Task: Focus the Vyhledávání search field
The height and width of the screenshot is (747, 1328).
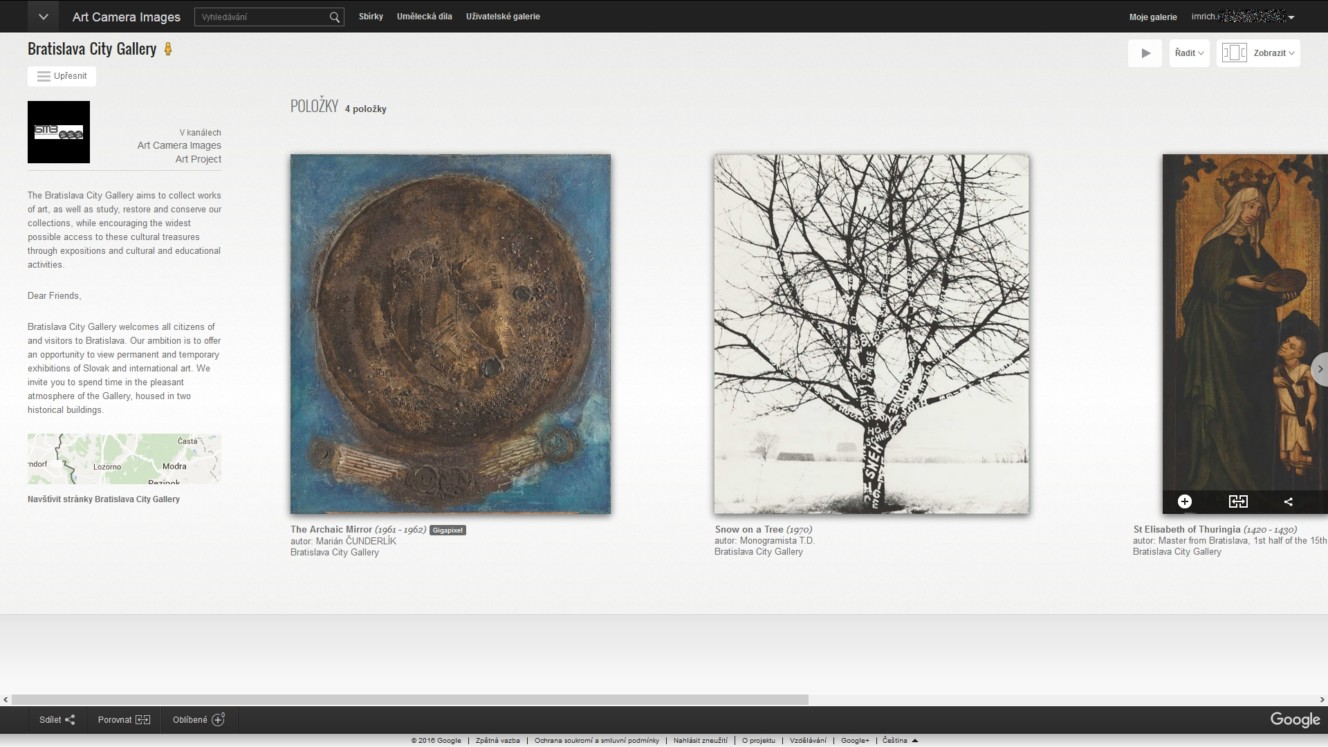Action: (x=261, y=17)
